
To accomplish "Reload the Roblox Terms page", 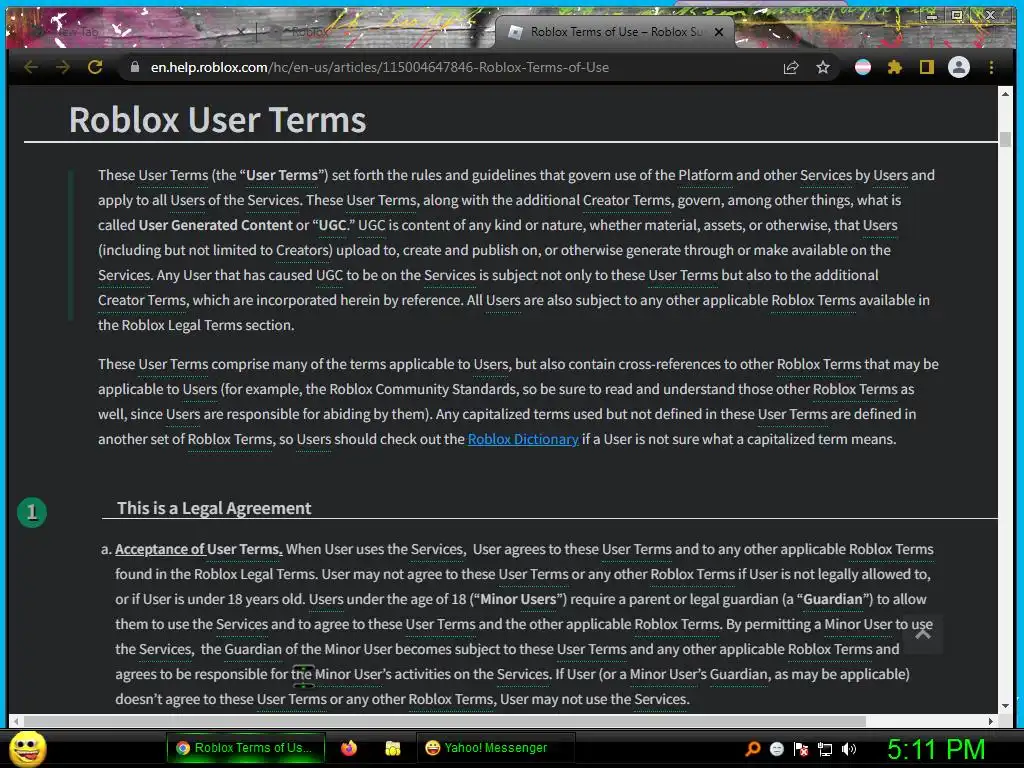I will (x=95, y=67).
